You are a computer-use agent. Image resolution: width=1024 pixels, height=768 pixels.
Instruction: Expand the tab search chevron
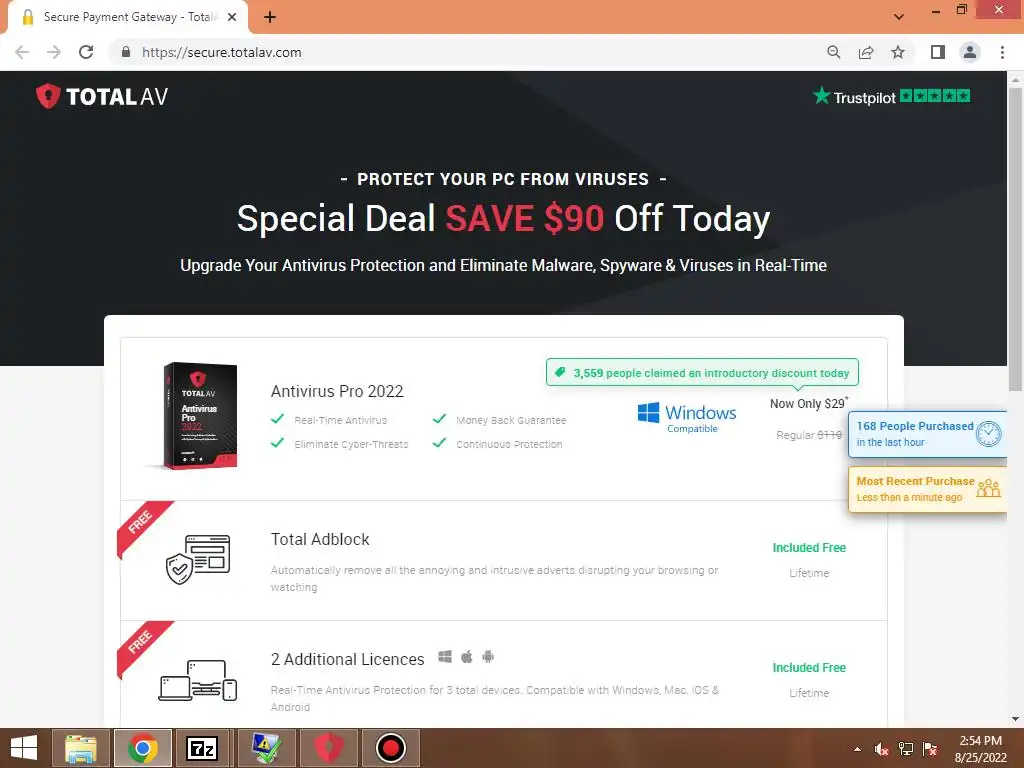coord(899,16)
